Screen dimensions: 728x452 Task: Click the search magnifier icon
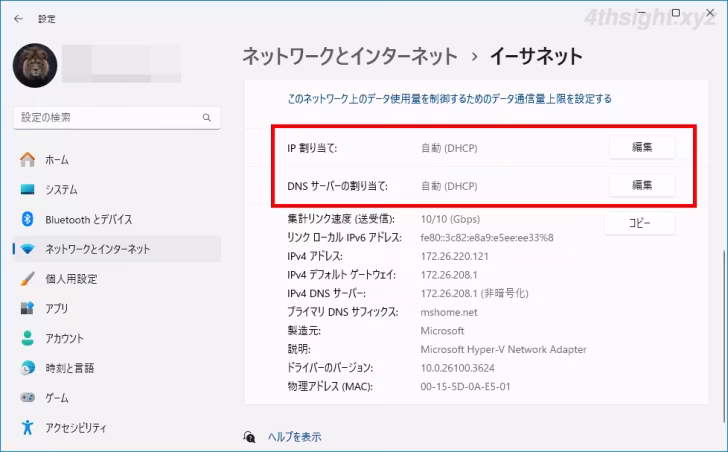207,118
